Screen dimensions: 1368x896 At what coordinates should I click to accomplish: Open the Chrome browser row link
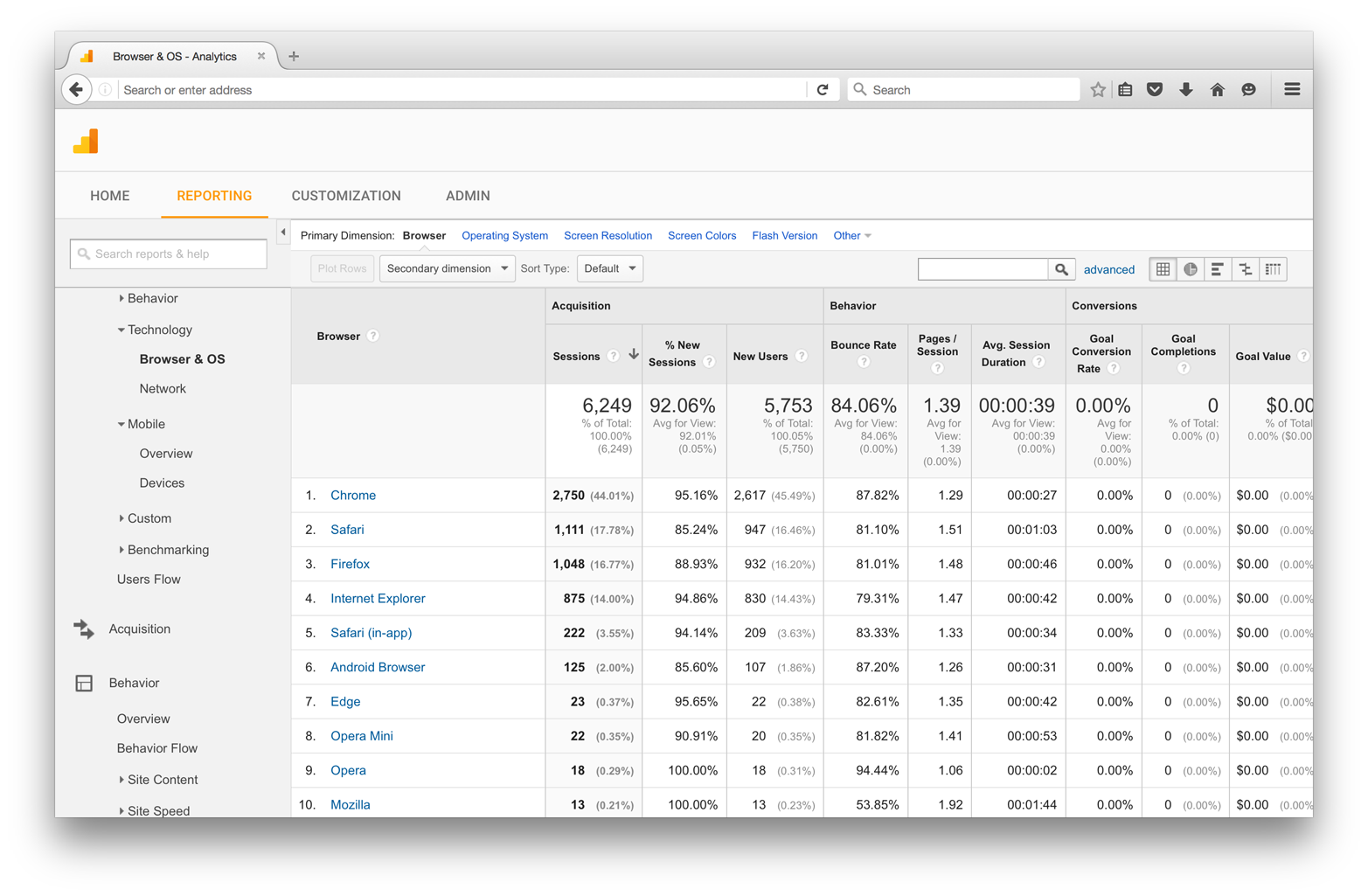click(353, 495)
